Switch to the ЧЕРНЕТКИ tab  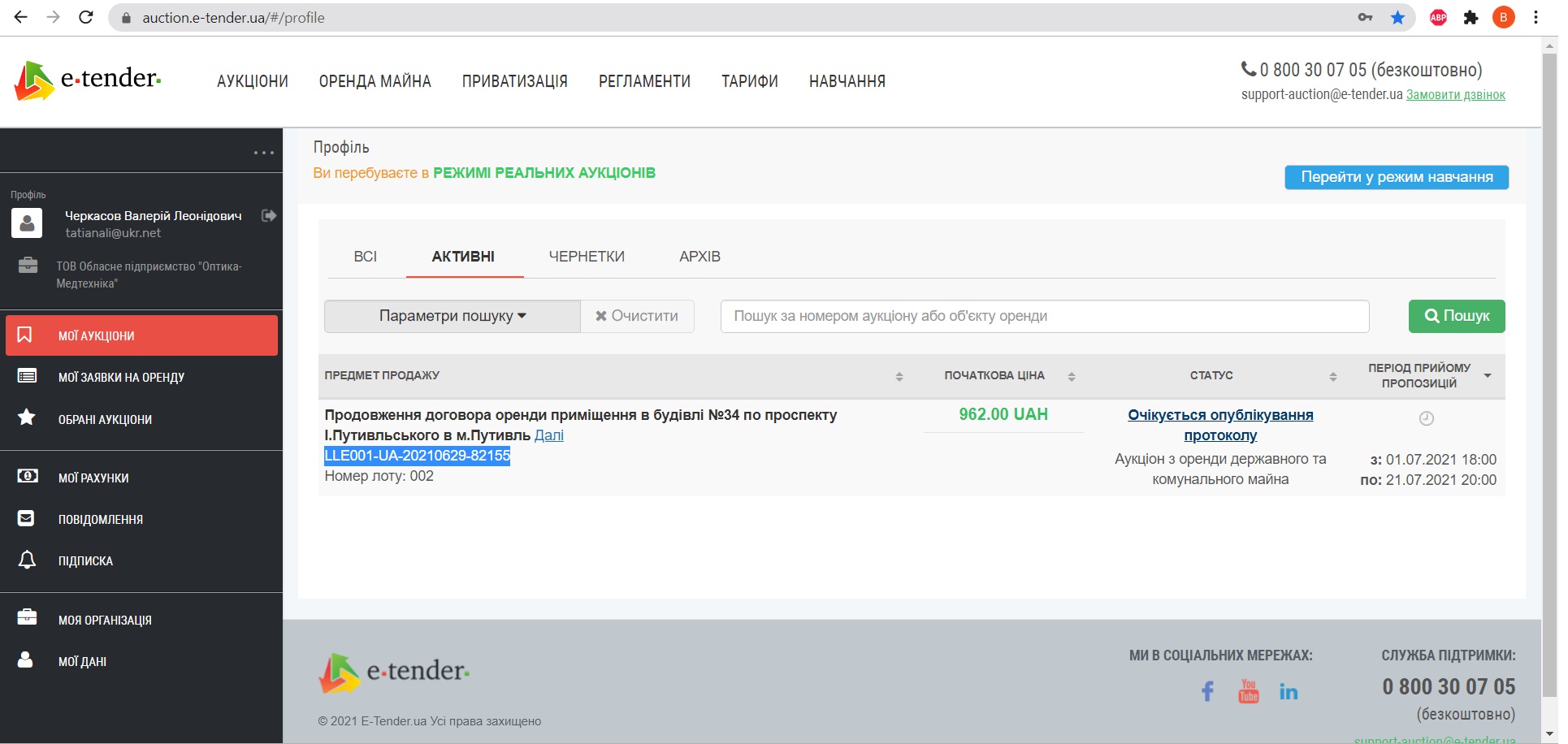tap(587, 257)
